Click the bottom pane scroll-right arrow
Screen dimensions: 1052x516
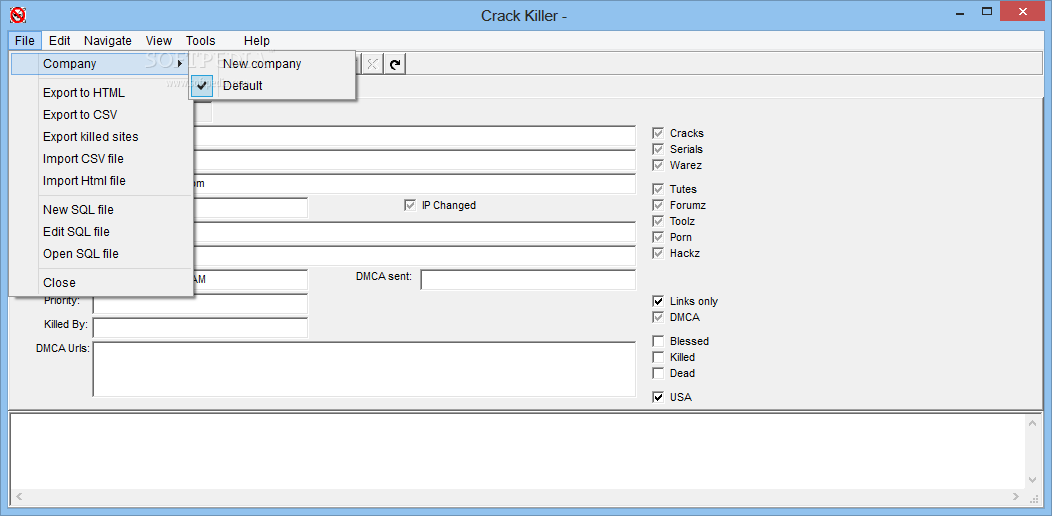click(x=1017, y=497)
